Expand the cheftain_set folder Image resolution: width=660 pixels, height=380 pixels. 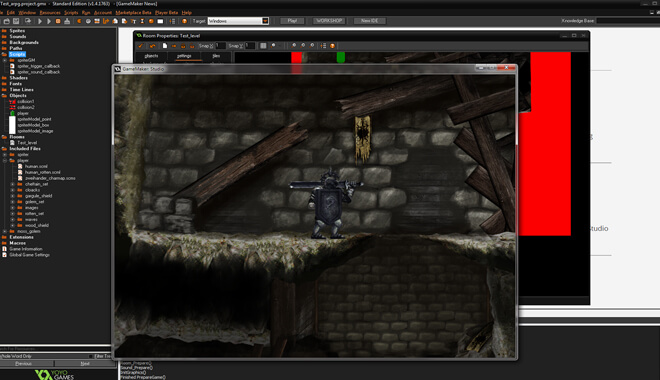tap(12, 184)
